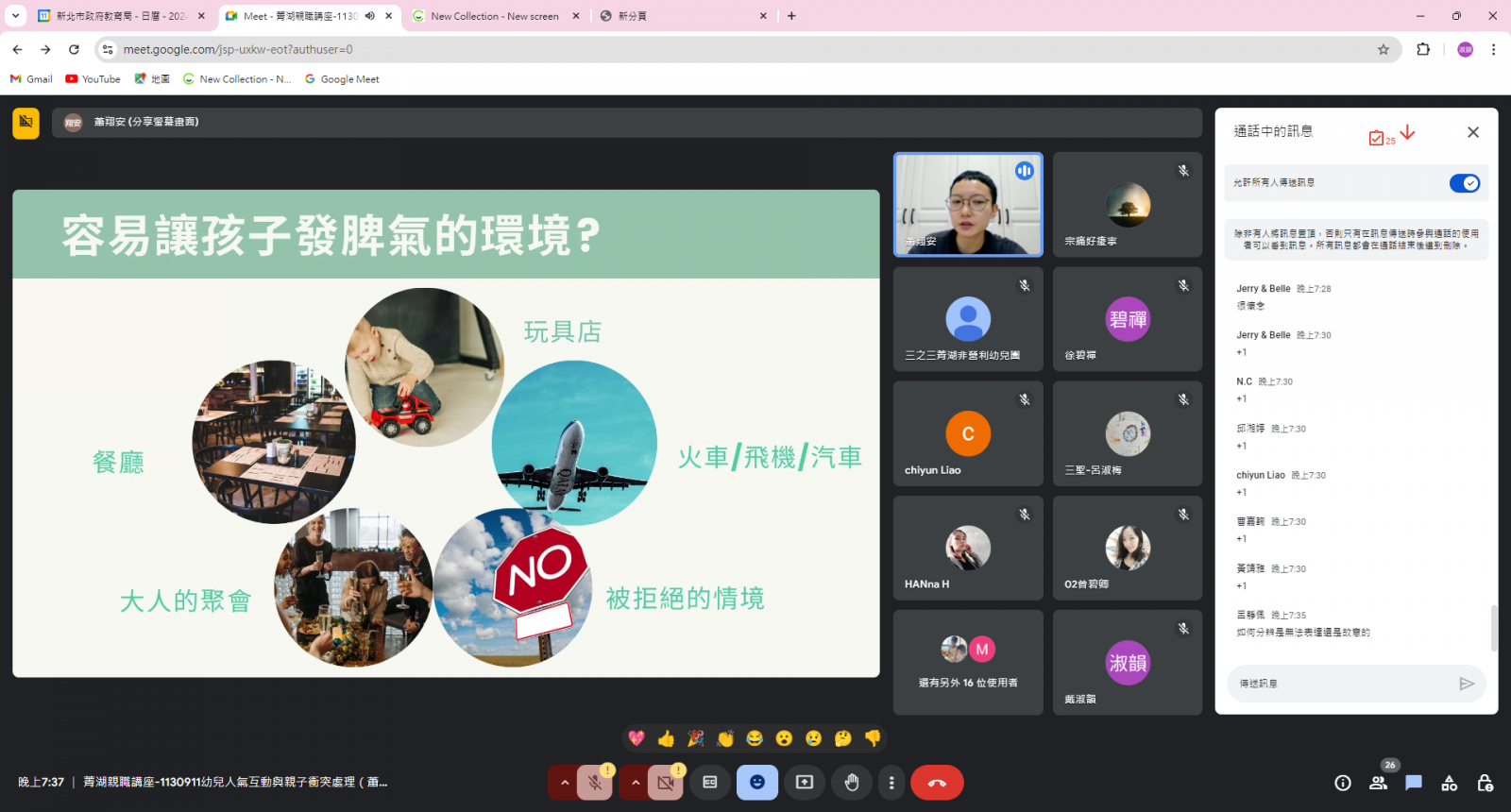Expand video settings arrow

point(636,783)
